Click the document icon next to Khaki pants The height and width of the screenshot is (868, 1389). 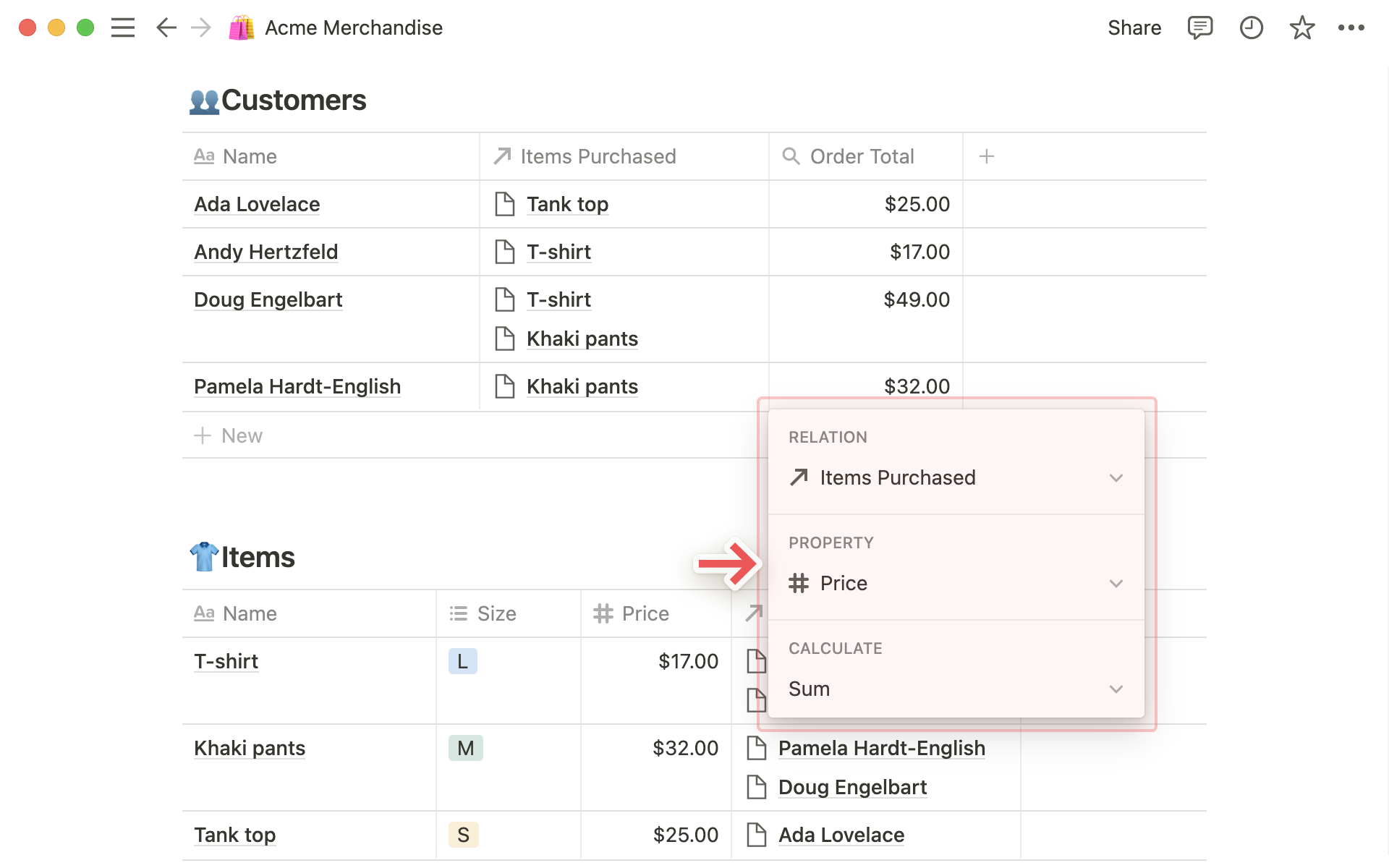coord(505,338)
